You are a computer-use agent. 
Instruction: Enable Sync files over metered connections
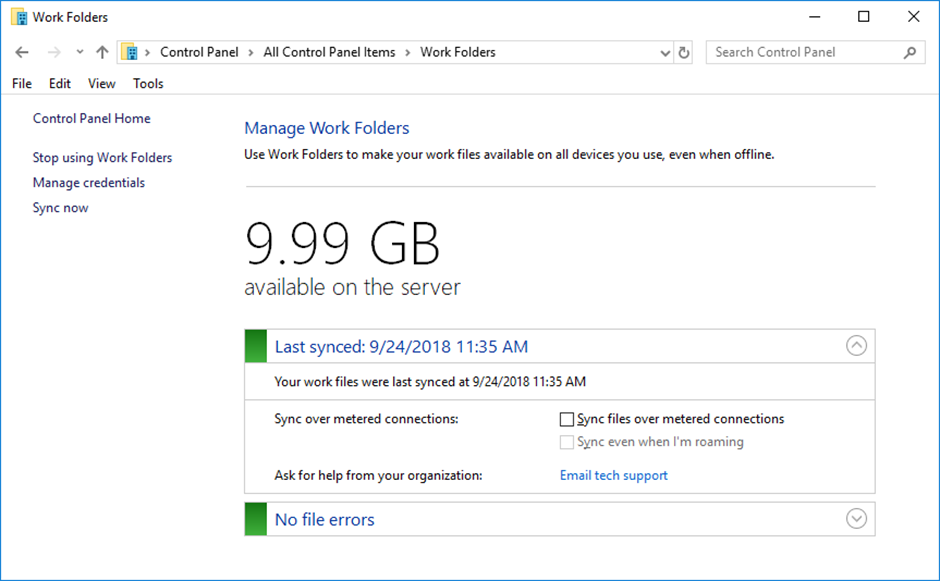tap(567, 419)
